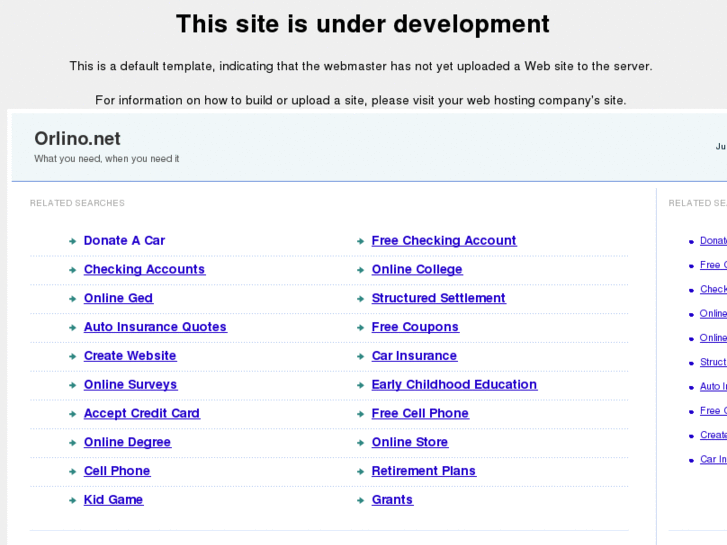The width and height of the screenshot is (727, 545).
Task: Open the Online Ged link
Action: tap(118, 298)
